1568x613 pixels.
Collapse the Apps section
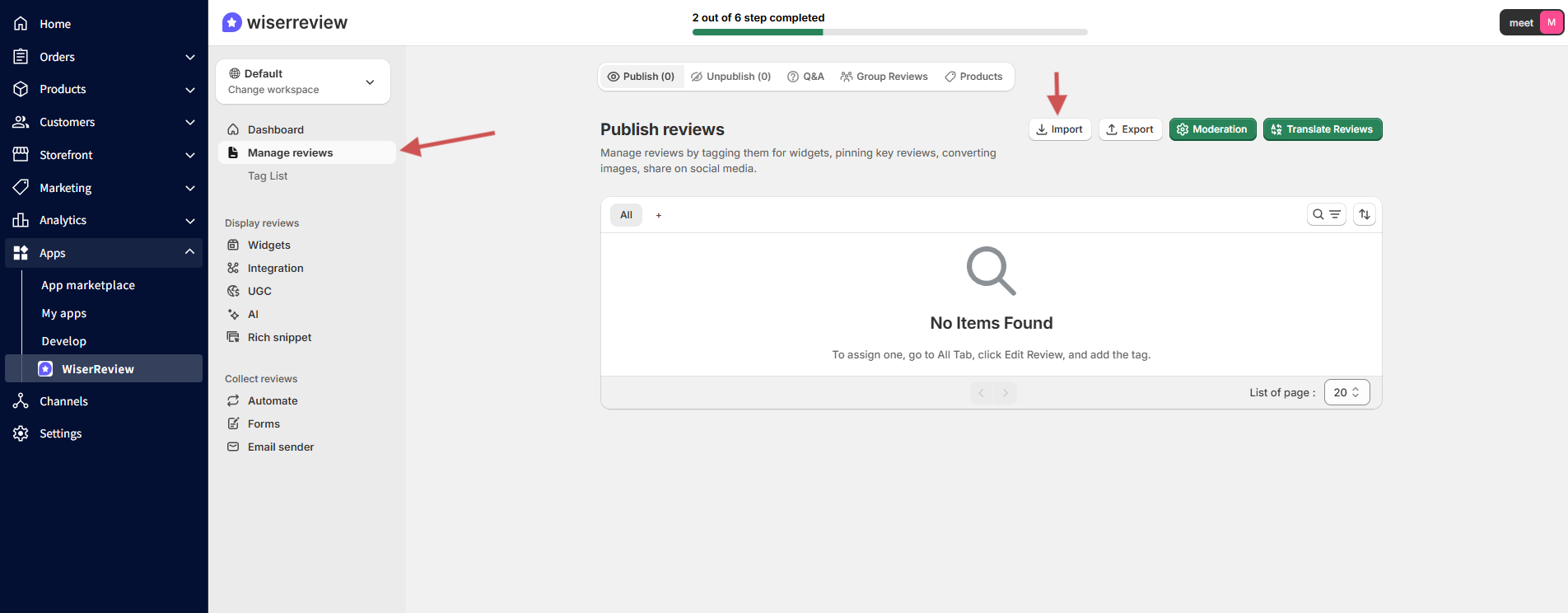(189, 252)
